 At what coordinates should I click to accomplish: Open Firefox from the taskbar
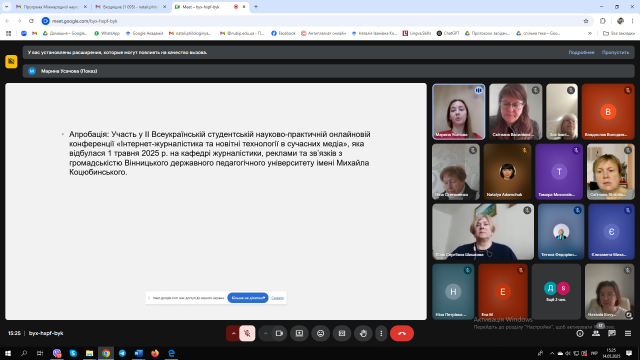coord(155,353)
